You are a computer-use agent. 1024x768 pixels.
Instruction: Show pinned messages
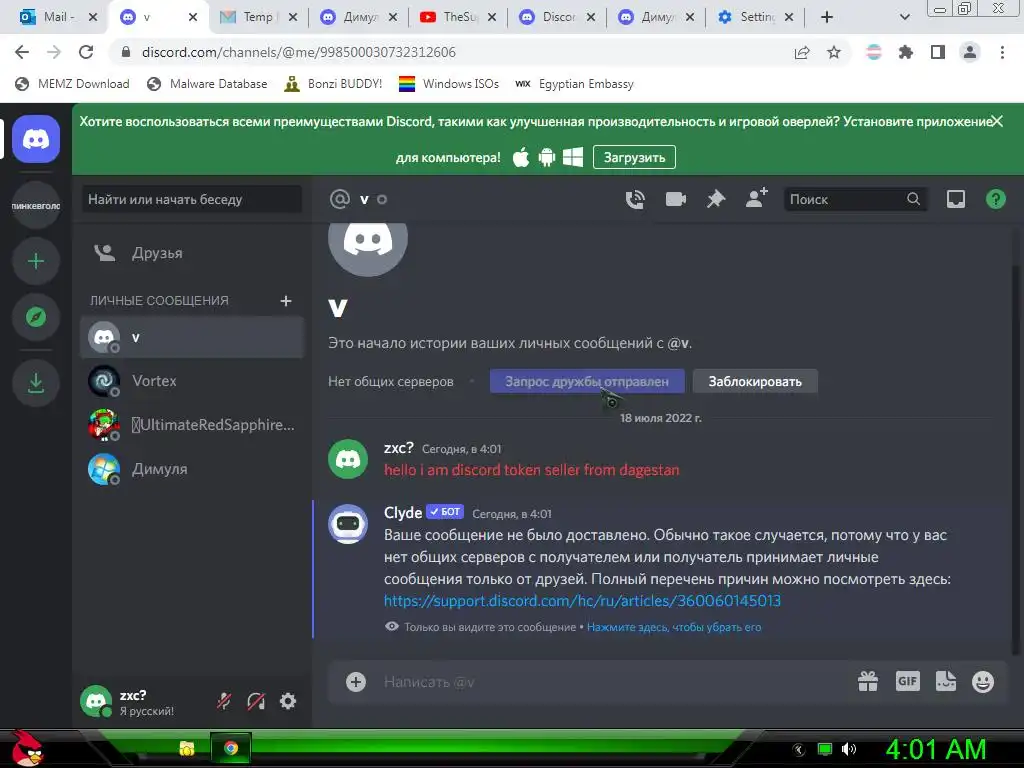(x=716, y=199)
